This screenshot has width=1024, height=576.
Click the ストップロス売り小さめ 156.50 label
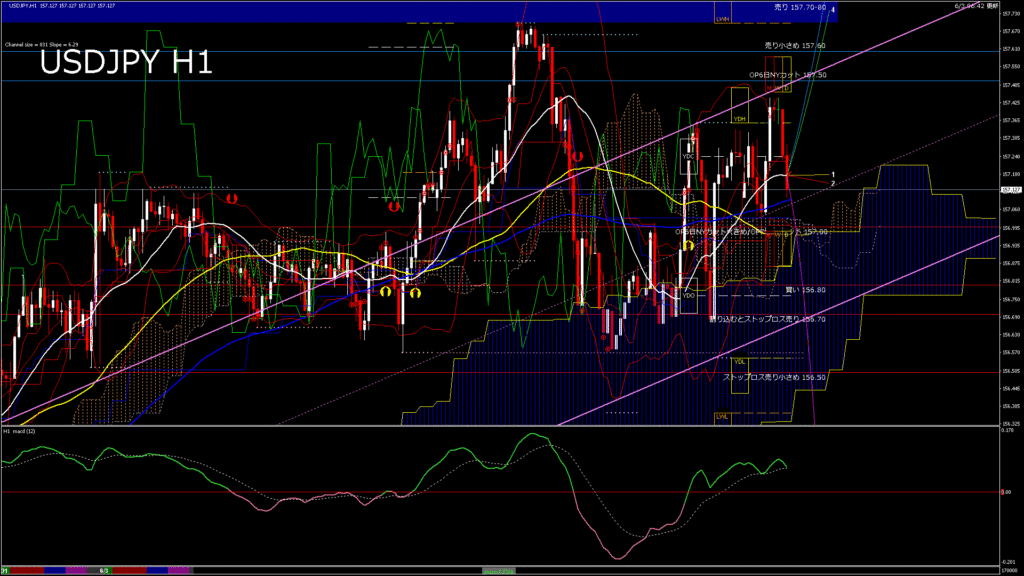pos(774,378)
